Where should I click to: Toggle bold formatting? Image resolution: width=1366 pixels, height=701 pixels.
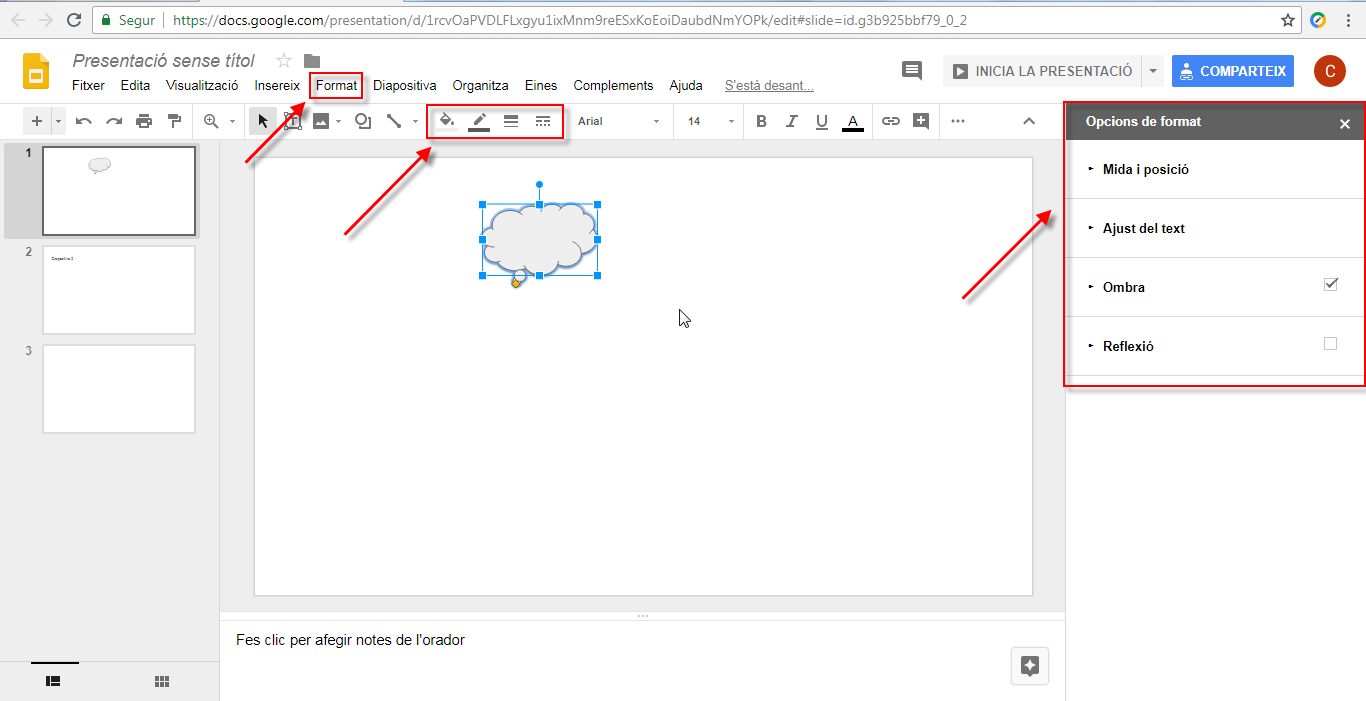[x=761, y=121]
